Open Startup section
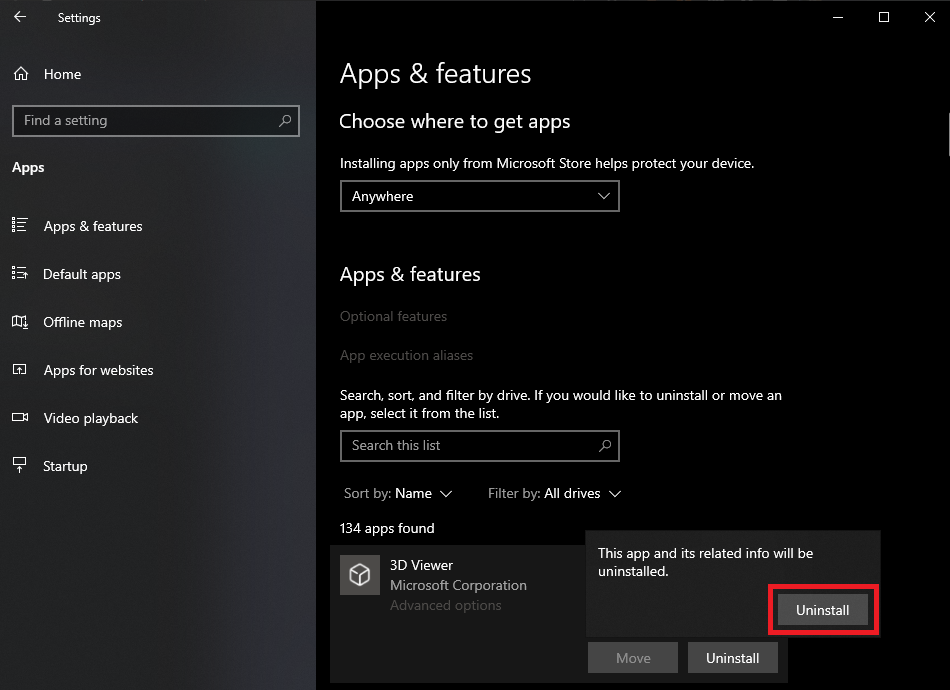Screen dimensions: 950x690 pyautogui.click(x=65, y=466)
